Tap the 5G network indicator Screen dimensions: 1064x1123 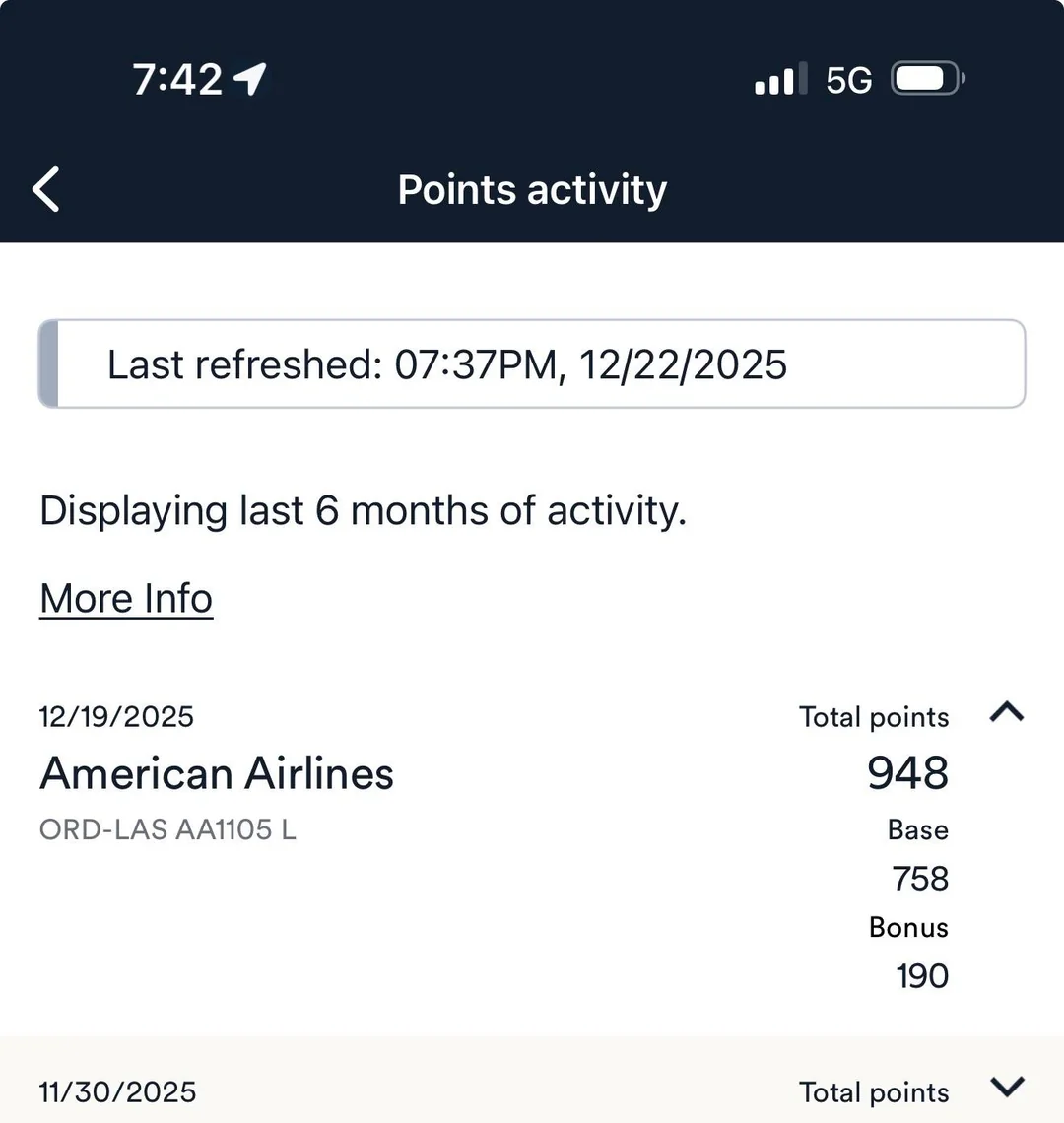[848, 80]
